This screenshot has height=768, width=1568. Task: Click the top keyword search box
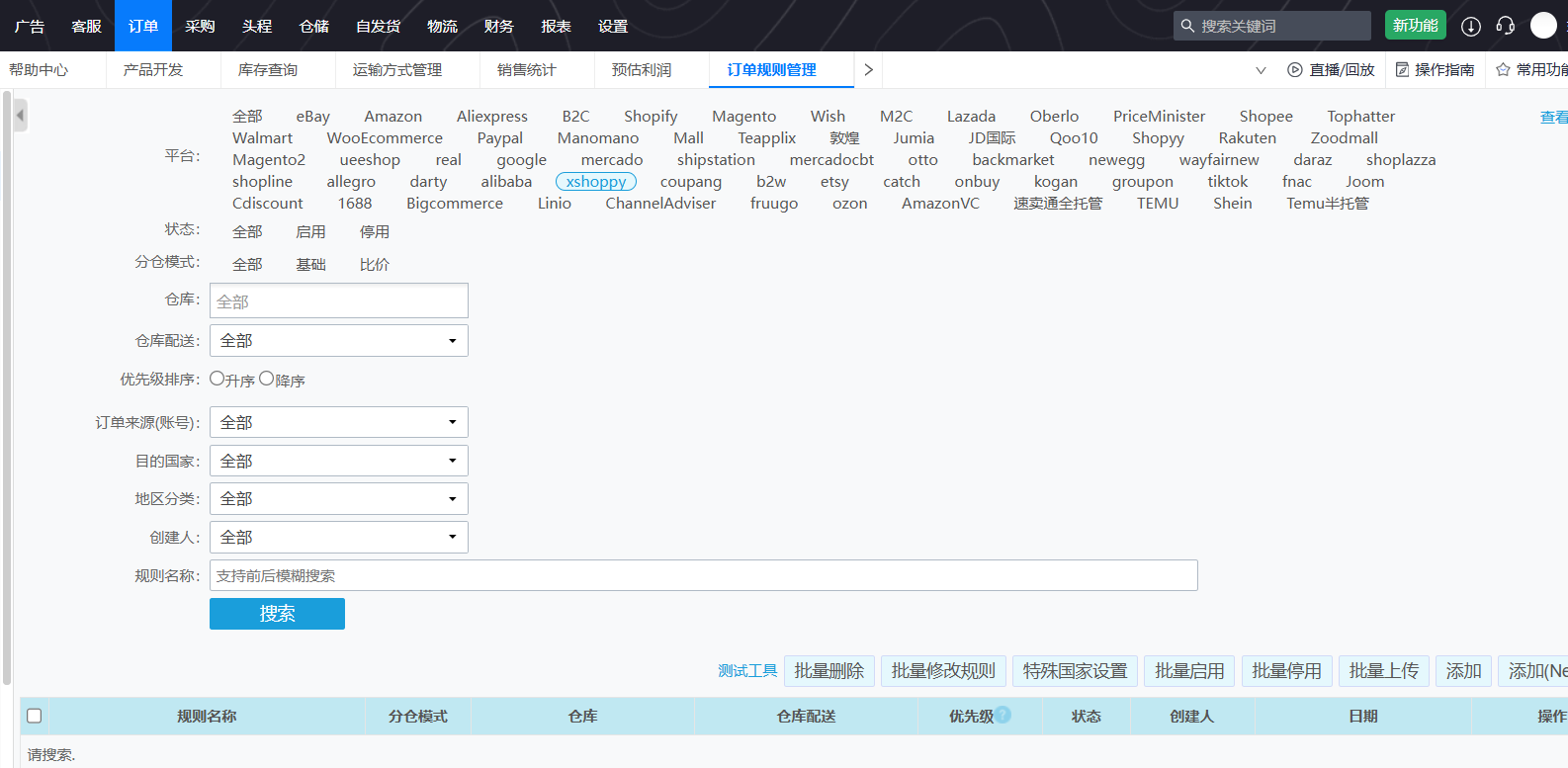click(1272, 26)
